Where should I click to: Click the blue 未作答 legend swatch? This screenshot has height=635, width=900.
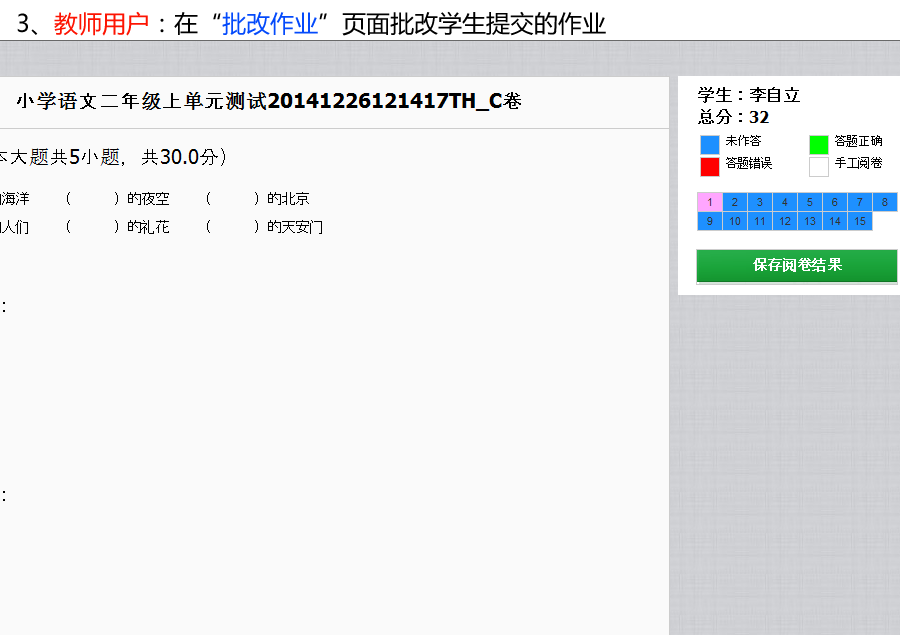click(710, 144)
